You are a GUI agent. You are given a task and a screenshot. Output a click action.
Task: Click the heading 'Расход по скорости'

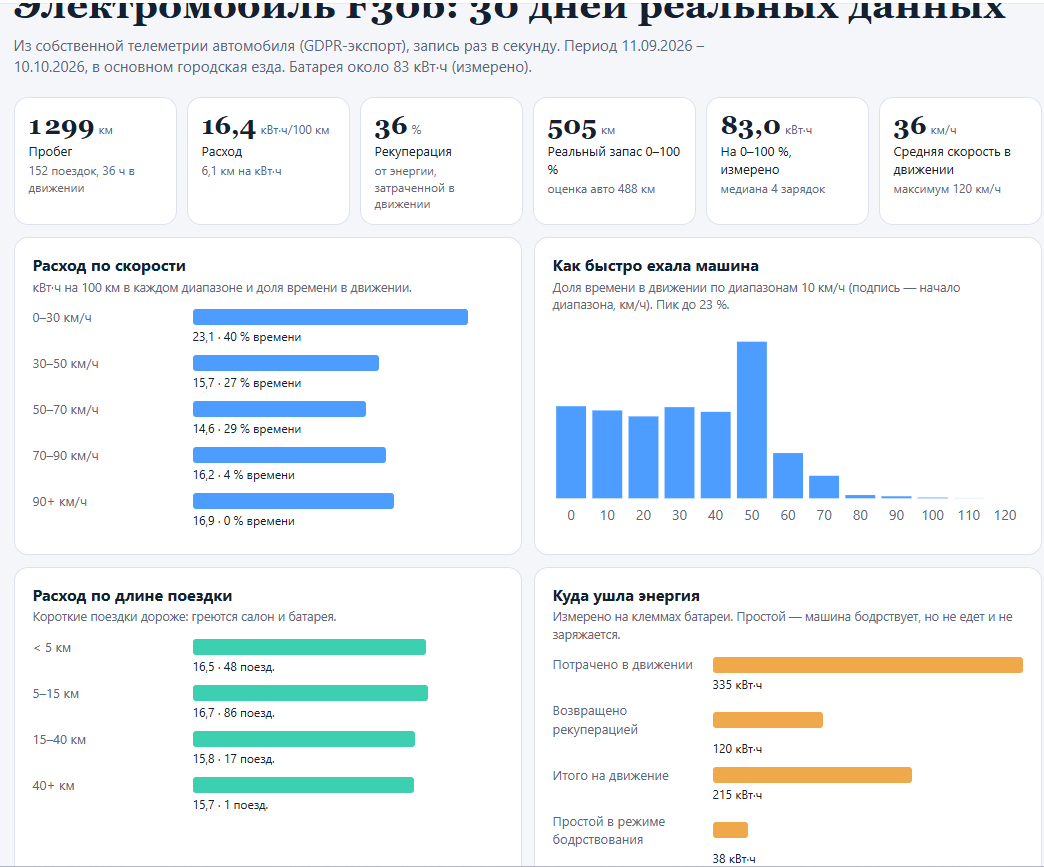(x=109, y=266)
